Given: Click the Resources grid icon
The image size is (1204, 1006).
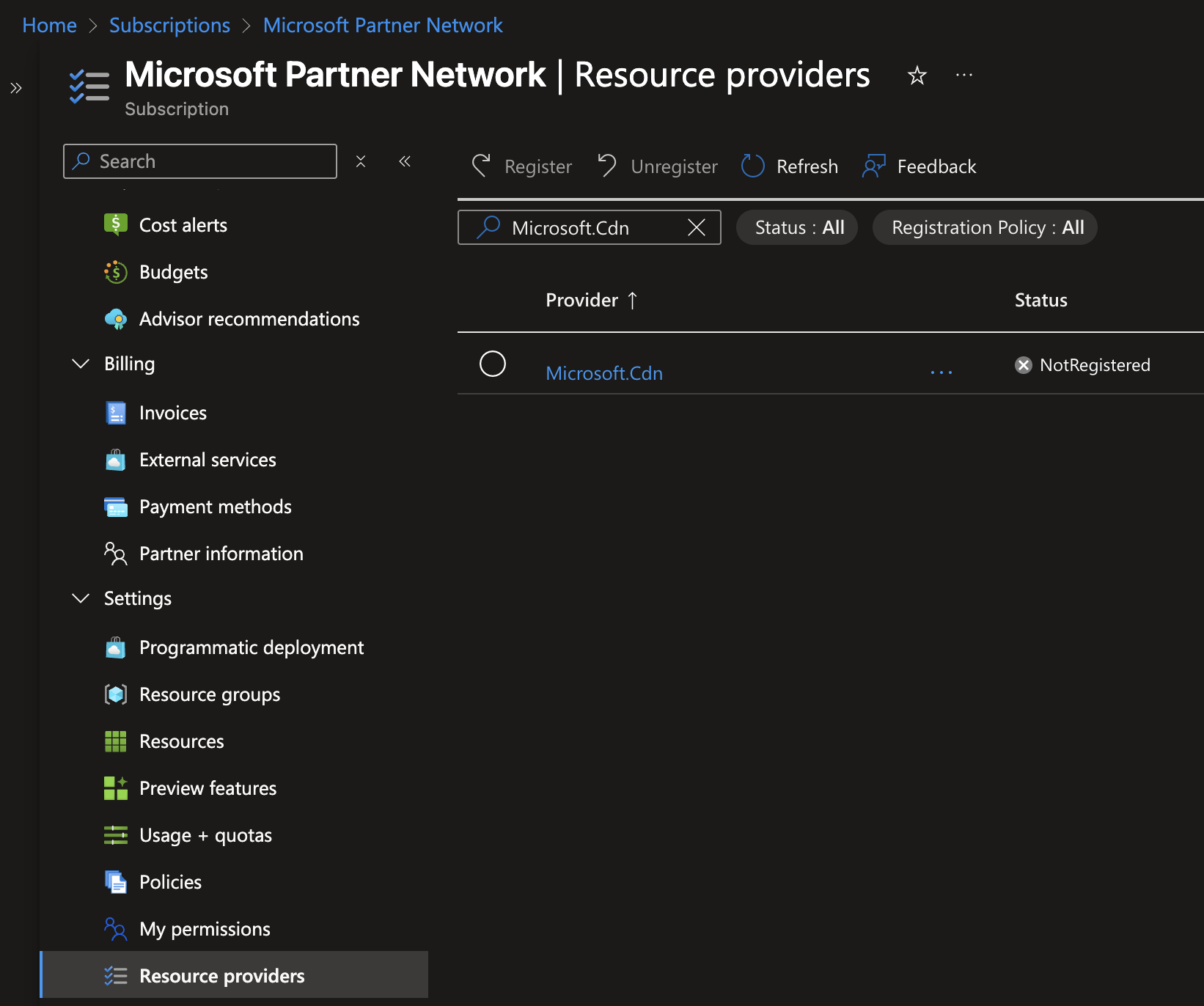Looking at the screenshot, I should (x=116, y=741).
